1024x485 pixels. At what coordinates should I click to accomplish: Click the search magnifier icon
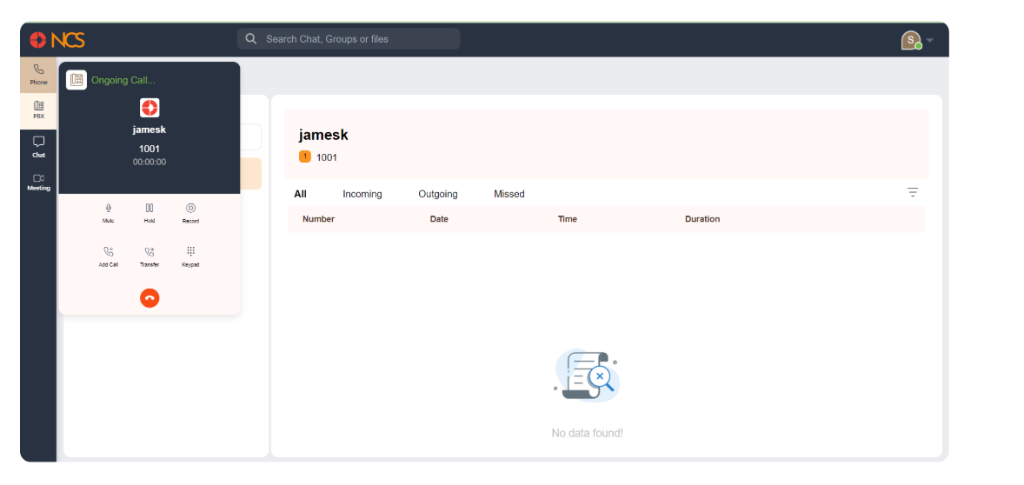251,39
